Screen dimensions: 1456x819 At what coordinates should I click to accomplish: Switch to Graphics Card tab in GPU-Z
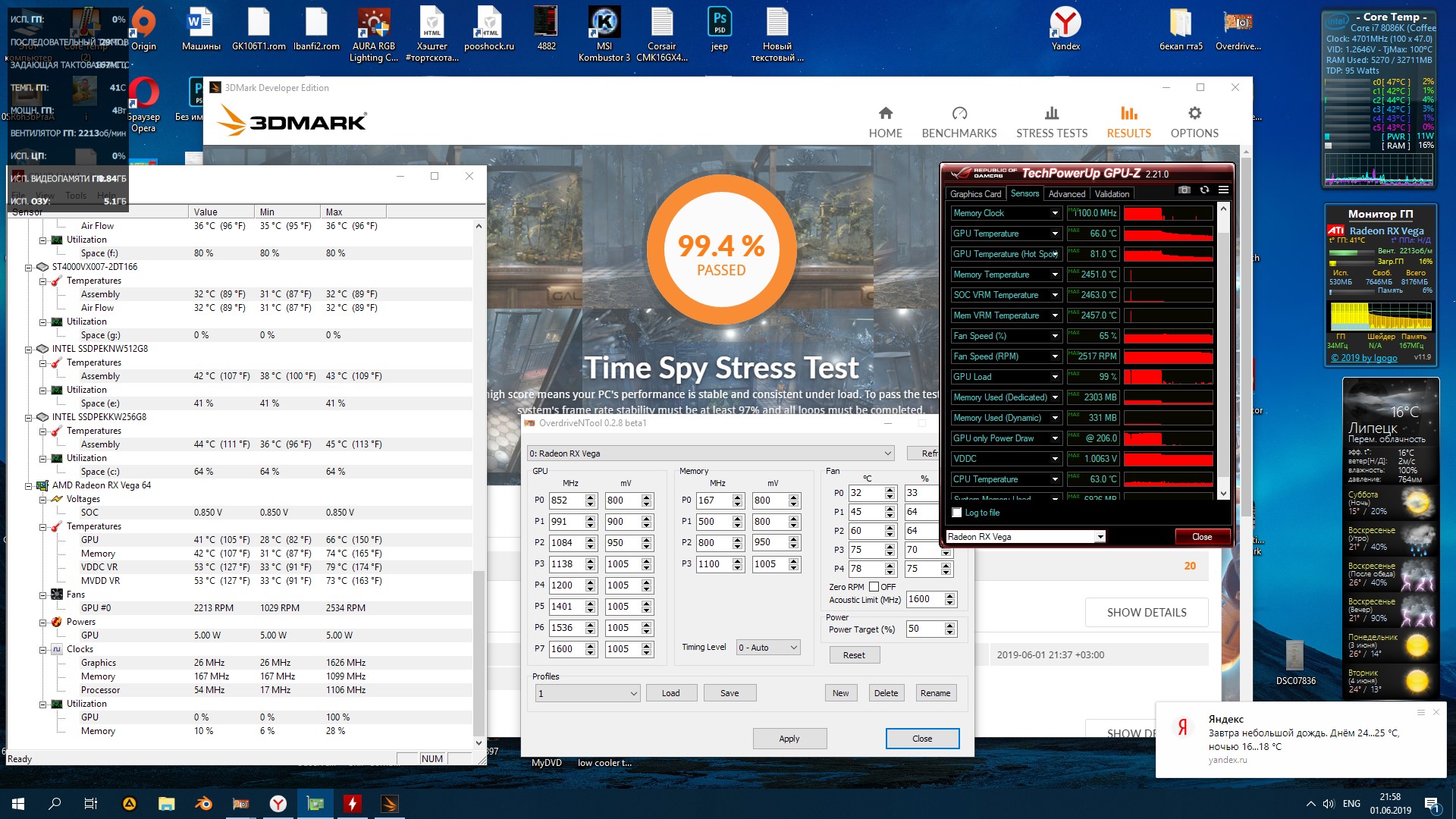tap(975, 194)
